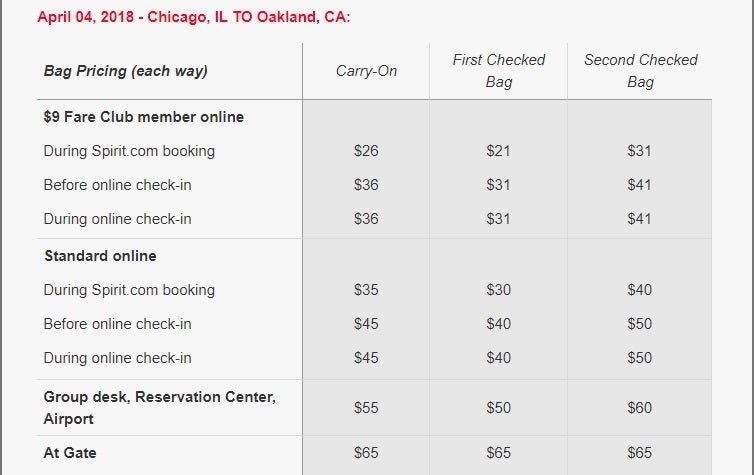Click the At Gate row label

tap(70, 453)
